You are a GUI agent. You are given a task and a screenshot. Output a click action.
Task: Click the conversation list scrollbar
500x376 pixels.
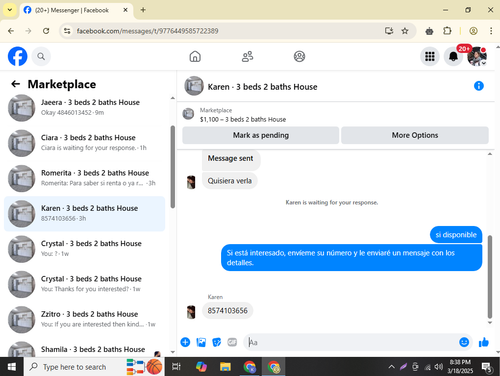tap(173, 167)
